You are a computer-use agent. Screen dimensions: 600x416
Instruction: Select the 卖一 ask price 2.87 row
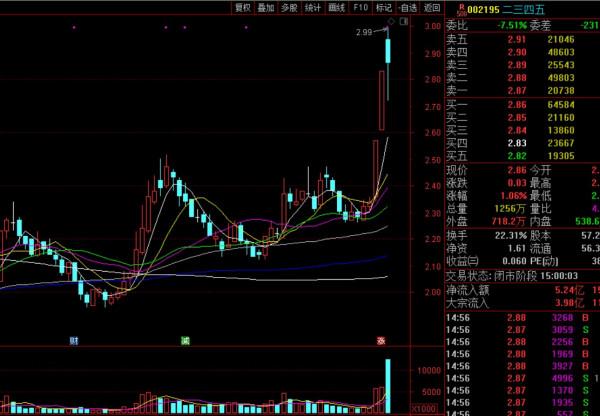click(520, 90)
